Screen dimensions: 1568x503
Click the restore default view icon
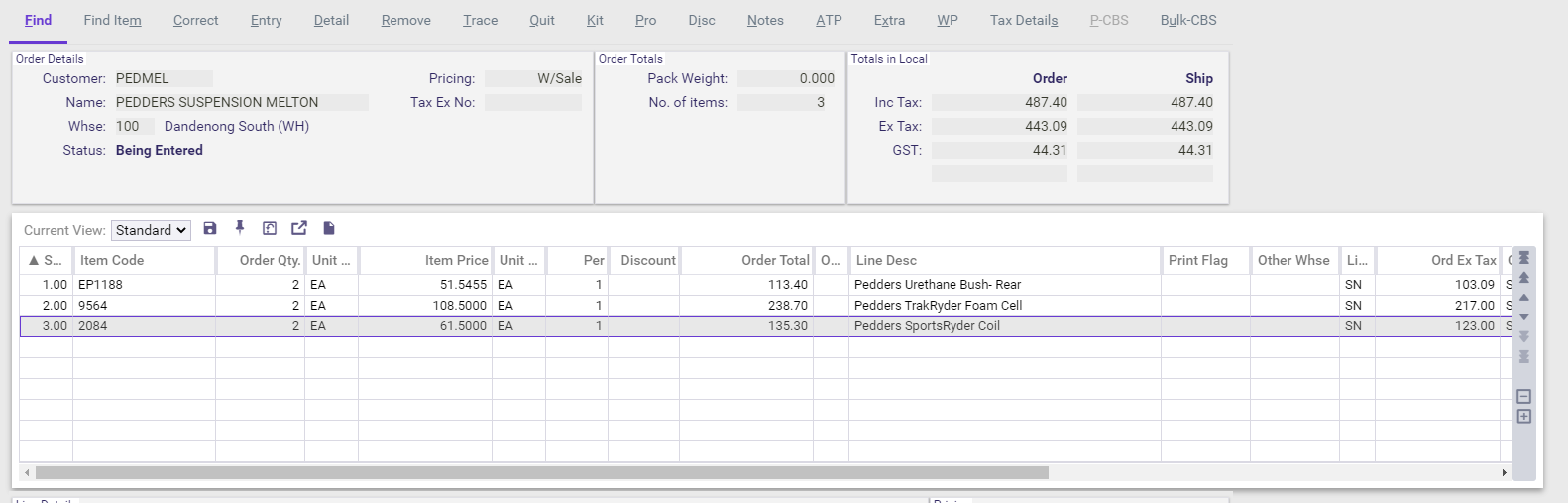point(270,228)
